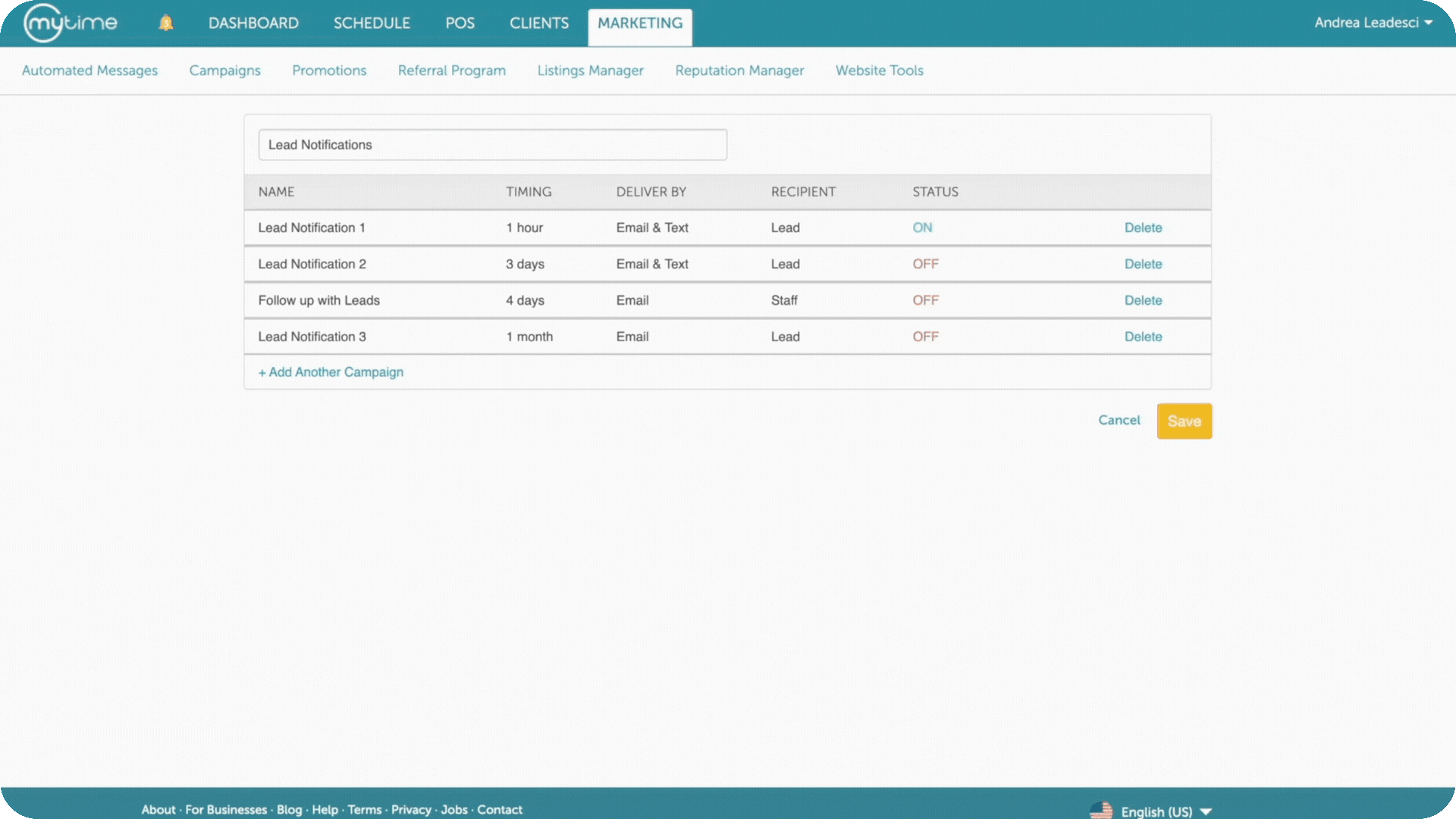Click the DELIVER BY column header
Image resolution: width=1456 pixels, height=819 pixels.
(651, 192)
